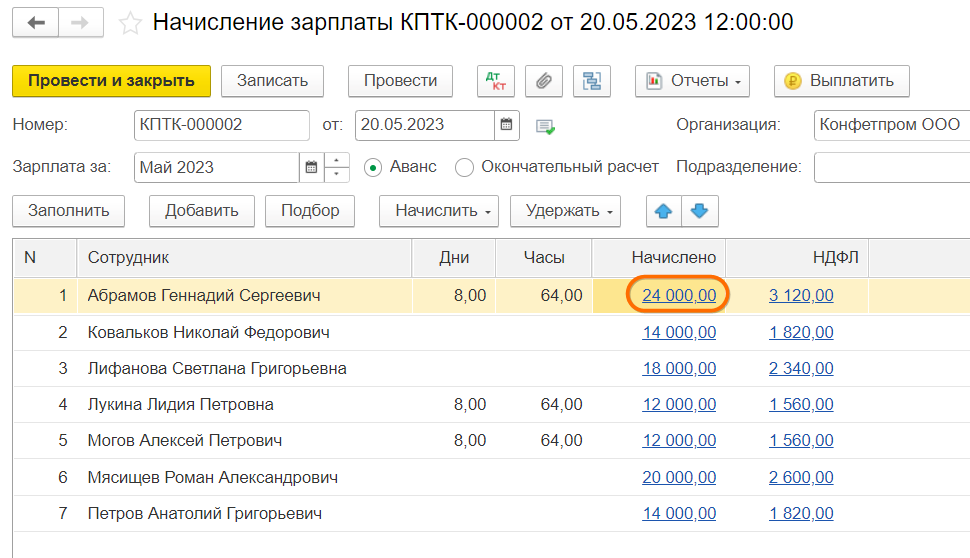Move row down with blue arrow
Image resolution: width=970 pixels, height=558 pixels.
coord(699,211)
